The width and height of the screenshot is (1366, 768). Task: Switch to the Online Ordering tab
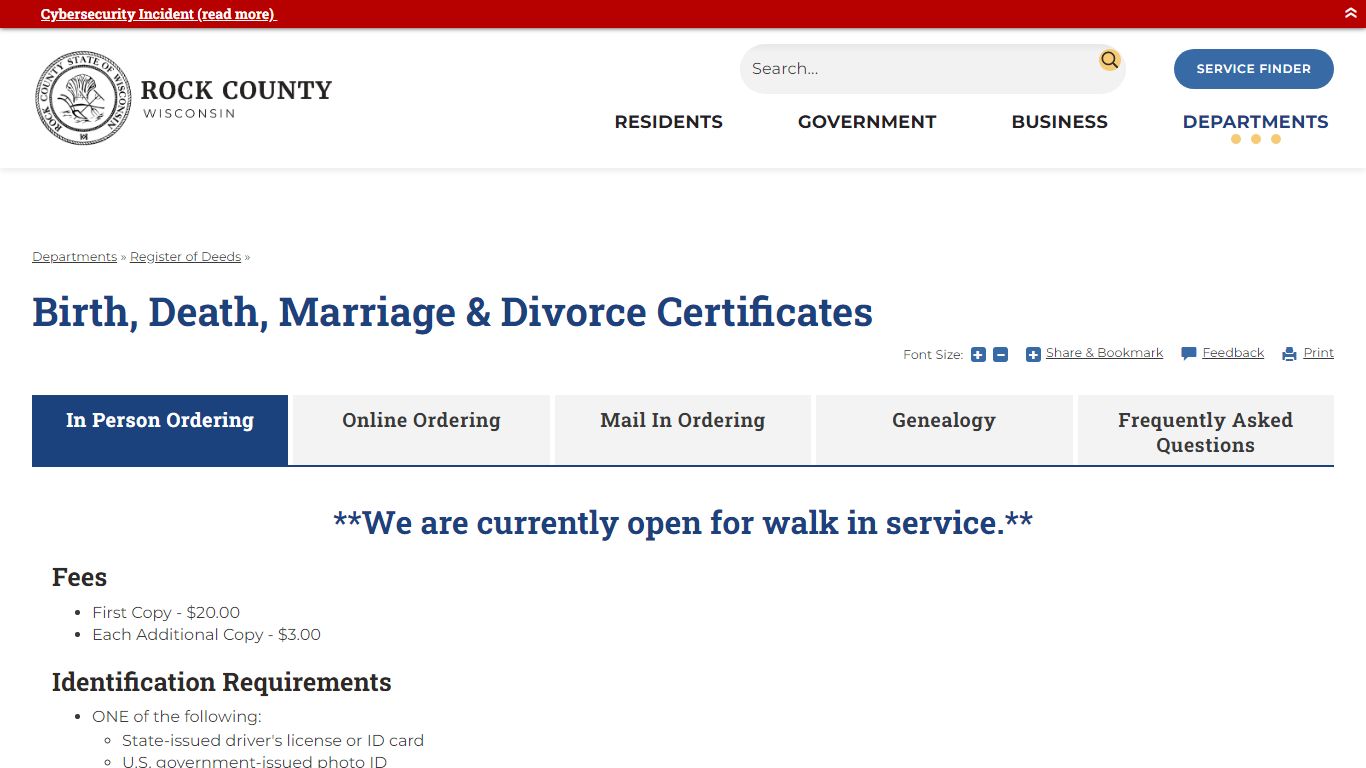(x=421, y=430)
